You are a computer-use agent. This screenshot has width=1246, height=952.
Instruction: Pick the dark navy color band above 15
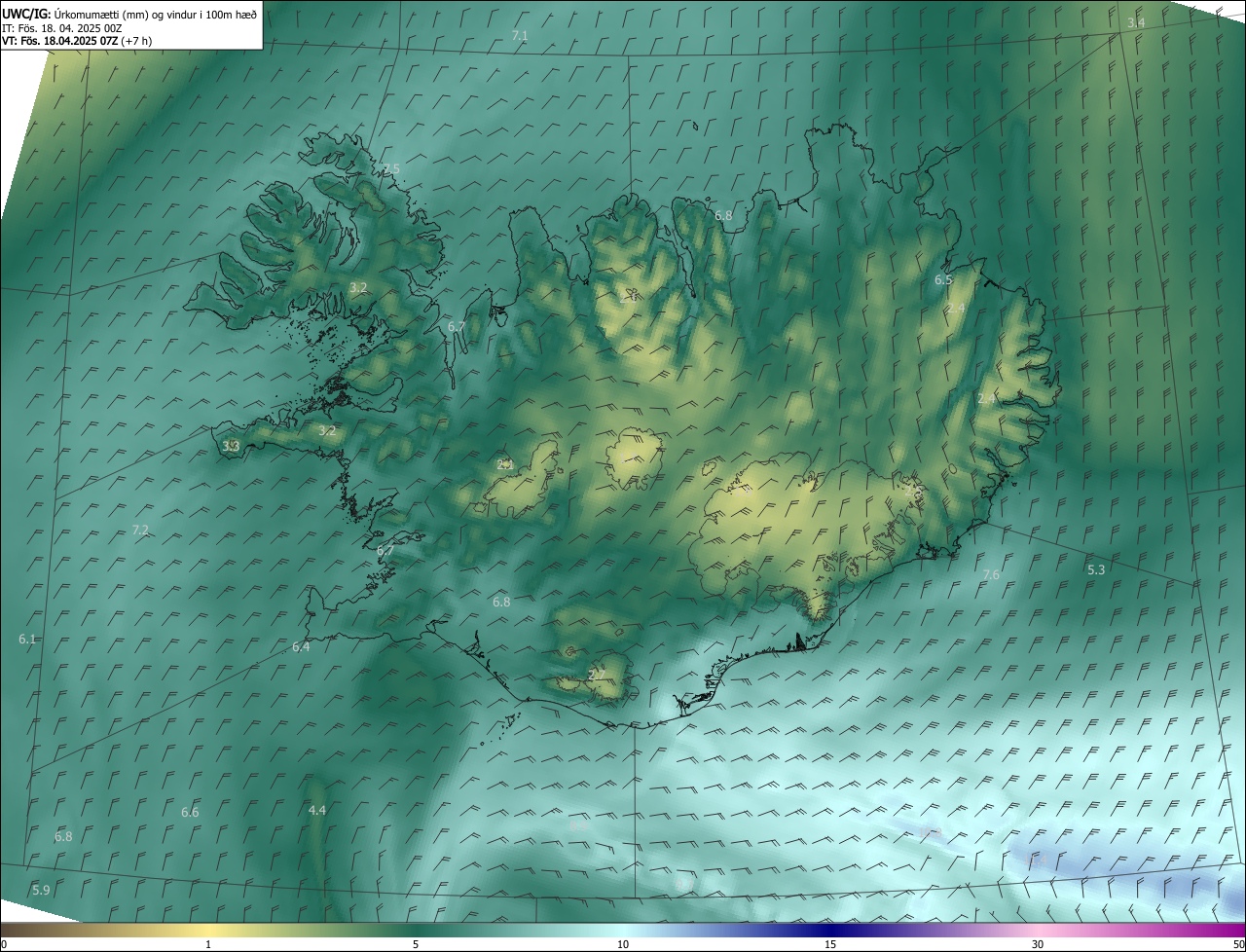coord(830,931)
